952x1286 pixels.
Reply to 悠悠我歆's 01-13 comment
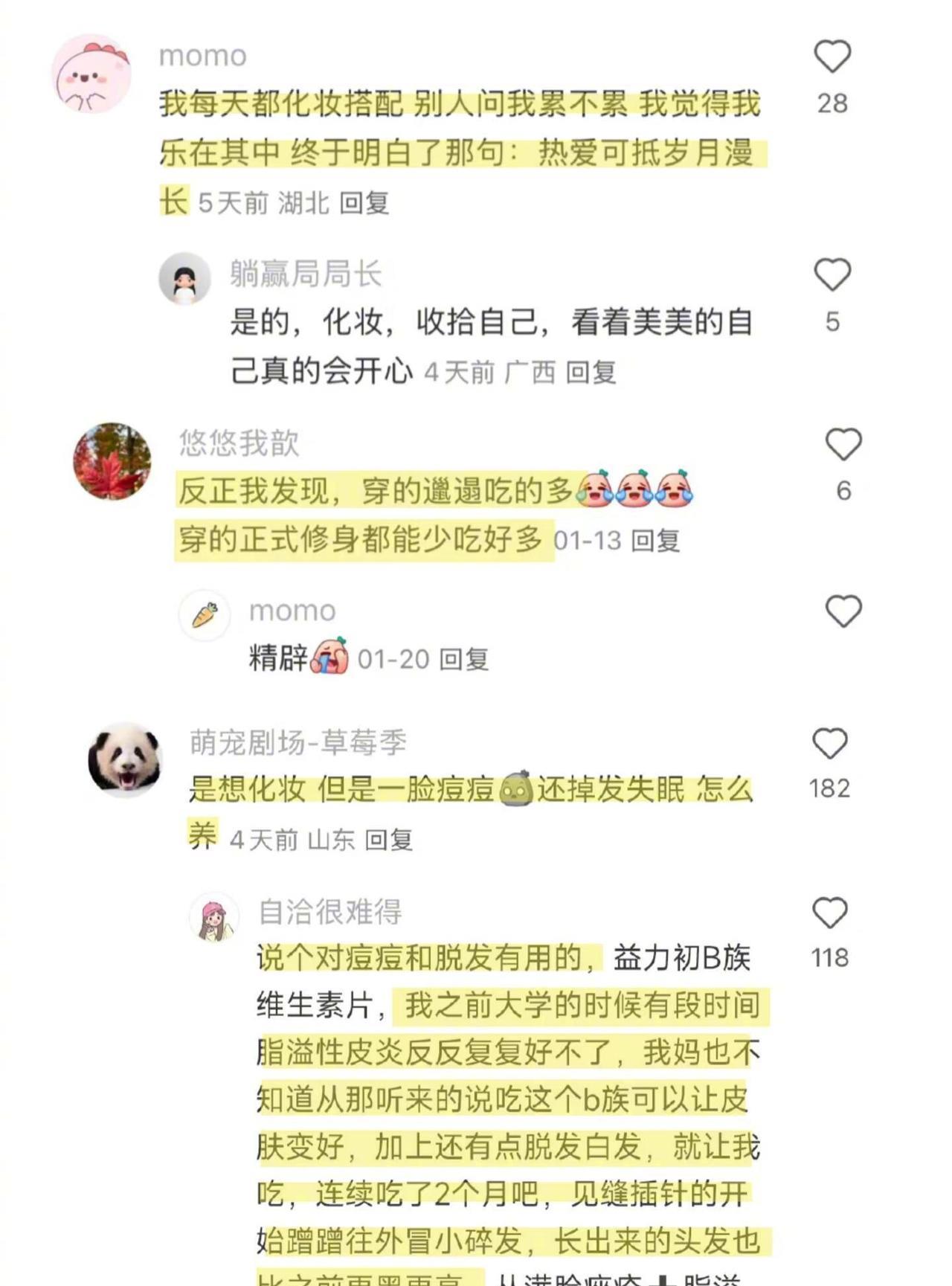point(655,541)
